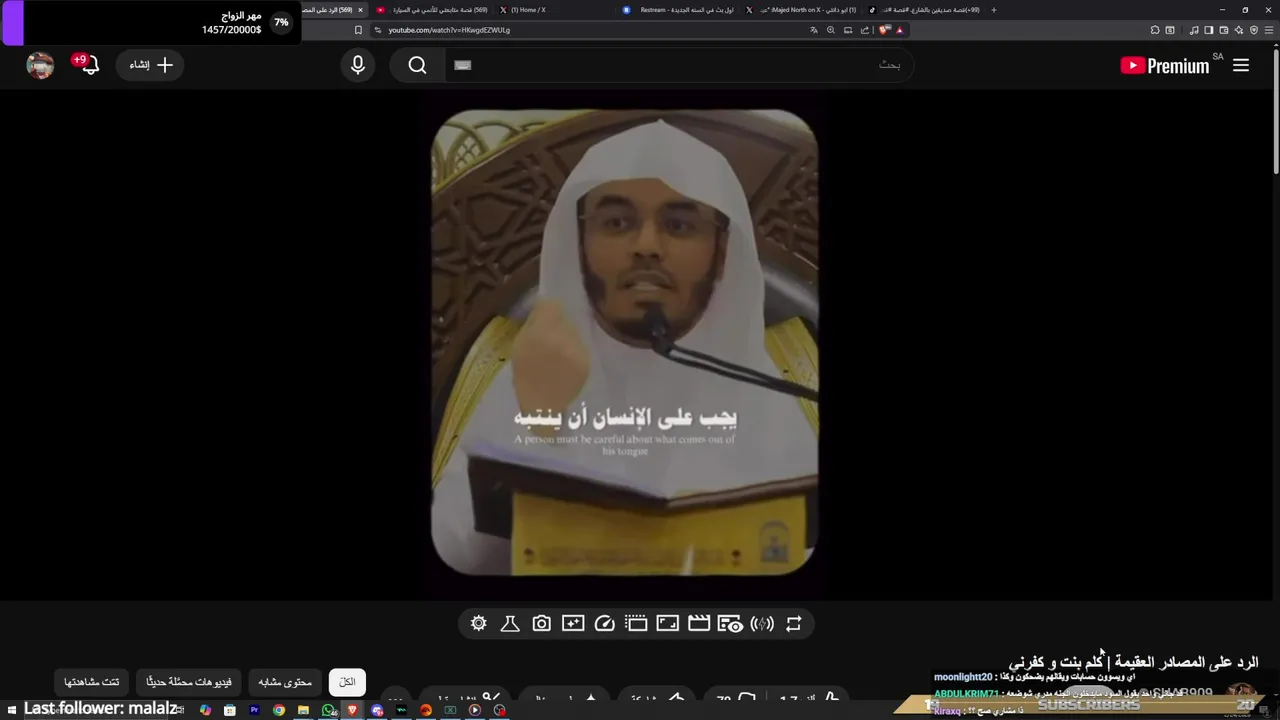Open the Create (إنشاء) button
1280x720 pixels.
(151, 65)
